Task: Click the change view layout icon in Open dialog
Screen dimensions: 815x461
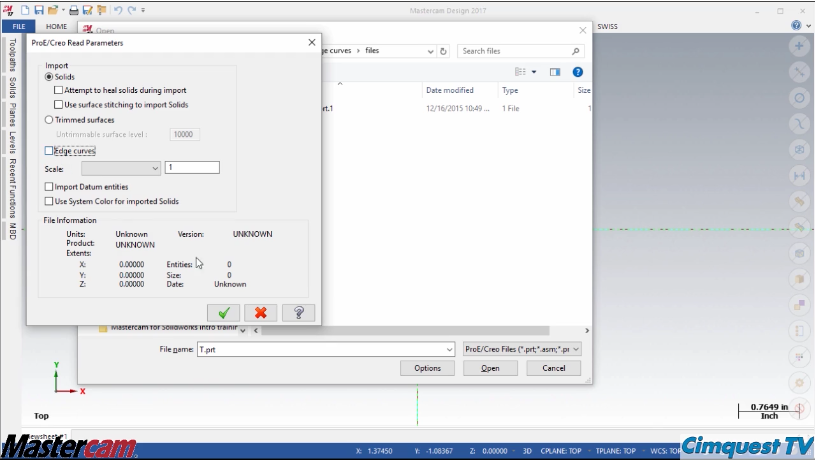Action: tap(520, 72)
